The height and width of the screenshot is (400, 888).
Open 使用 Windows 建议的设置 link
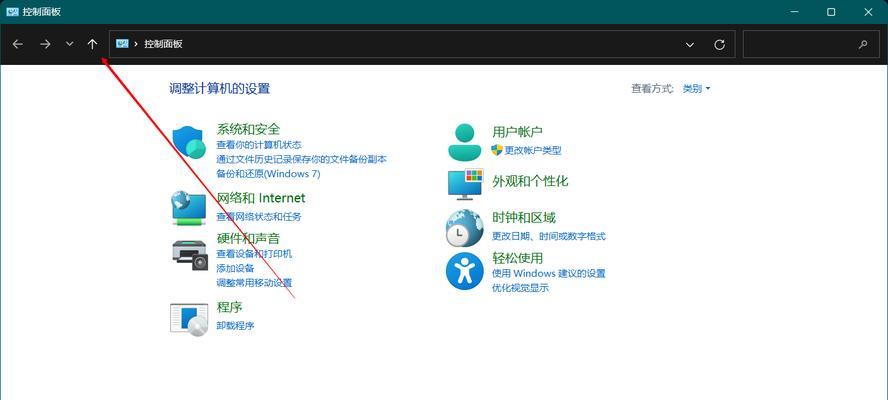[x=549, y=274]
